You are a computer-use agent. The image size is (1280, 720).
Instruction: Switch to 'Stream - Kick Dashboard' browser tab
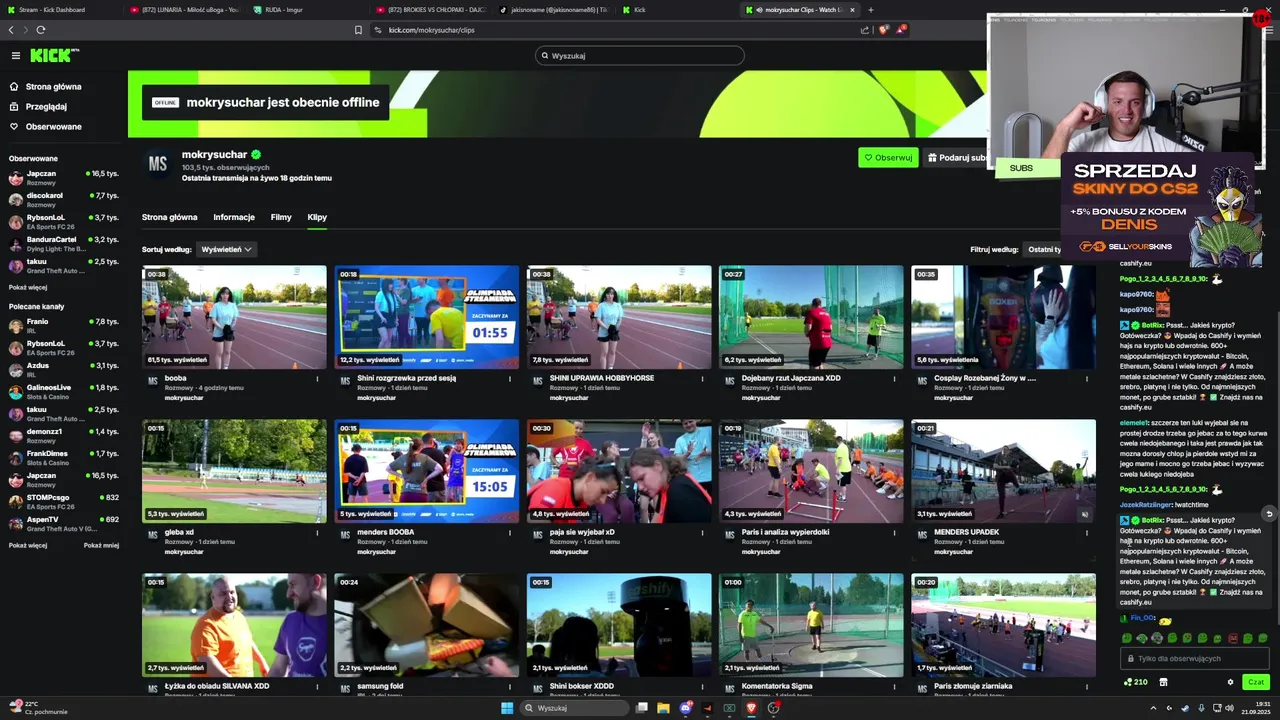pos(60,10)
